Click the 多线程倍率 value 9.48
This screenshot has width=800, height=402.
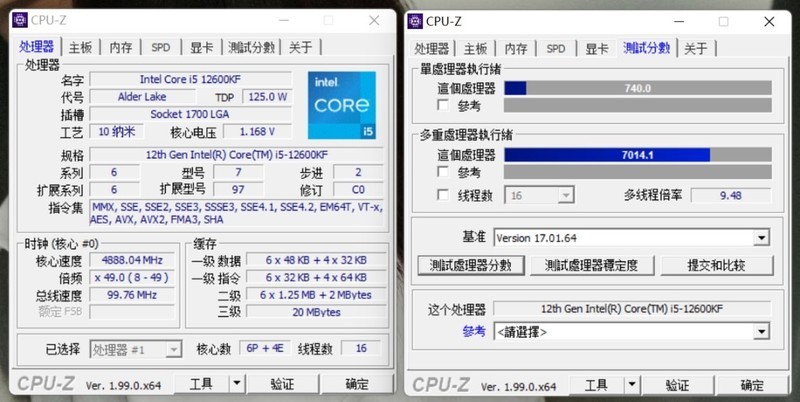click(731, 195)
